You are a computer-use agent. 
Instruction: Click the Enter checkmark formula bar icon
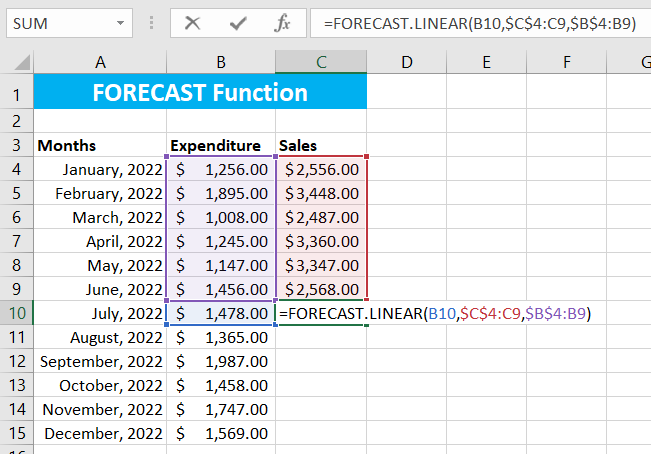(x=238, y=23)
